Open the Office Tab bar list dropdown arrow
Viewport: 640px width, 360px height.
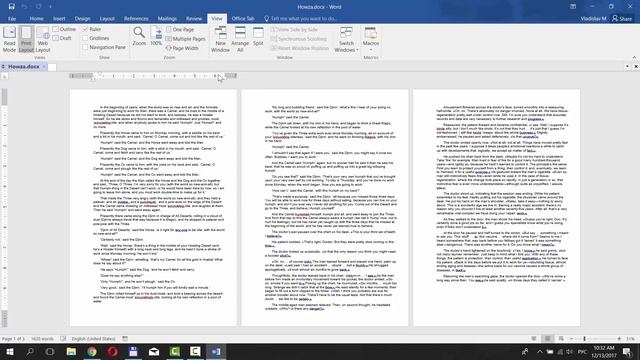[627, 67]
